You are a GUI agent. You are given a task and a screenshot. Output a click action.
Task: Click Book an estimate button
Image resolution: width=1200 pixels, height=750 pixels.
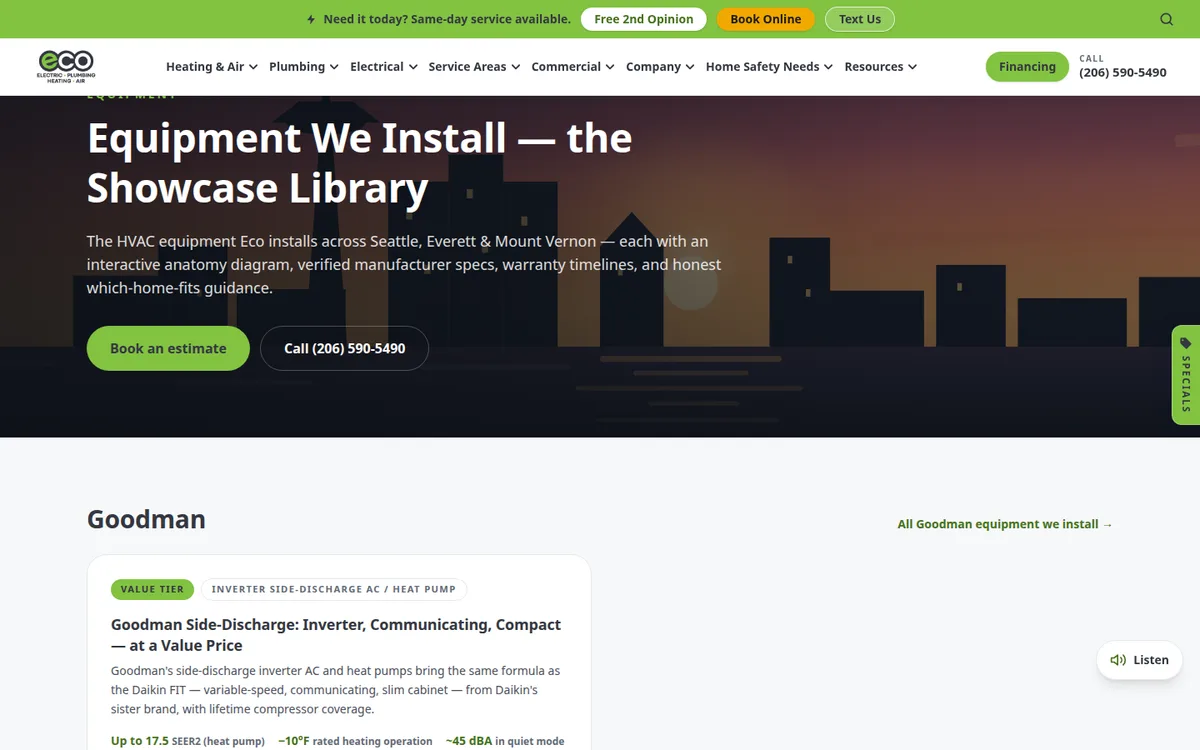click(168, 348)
